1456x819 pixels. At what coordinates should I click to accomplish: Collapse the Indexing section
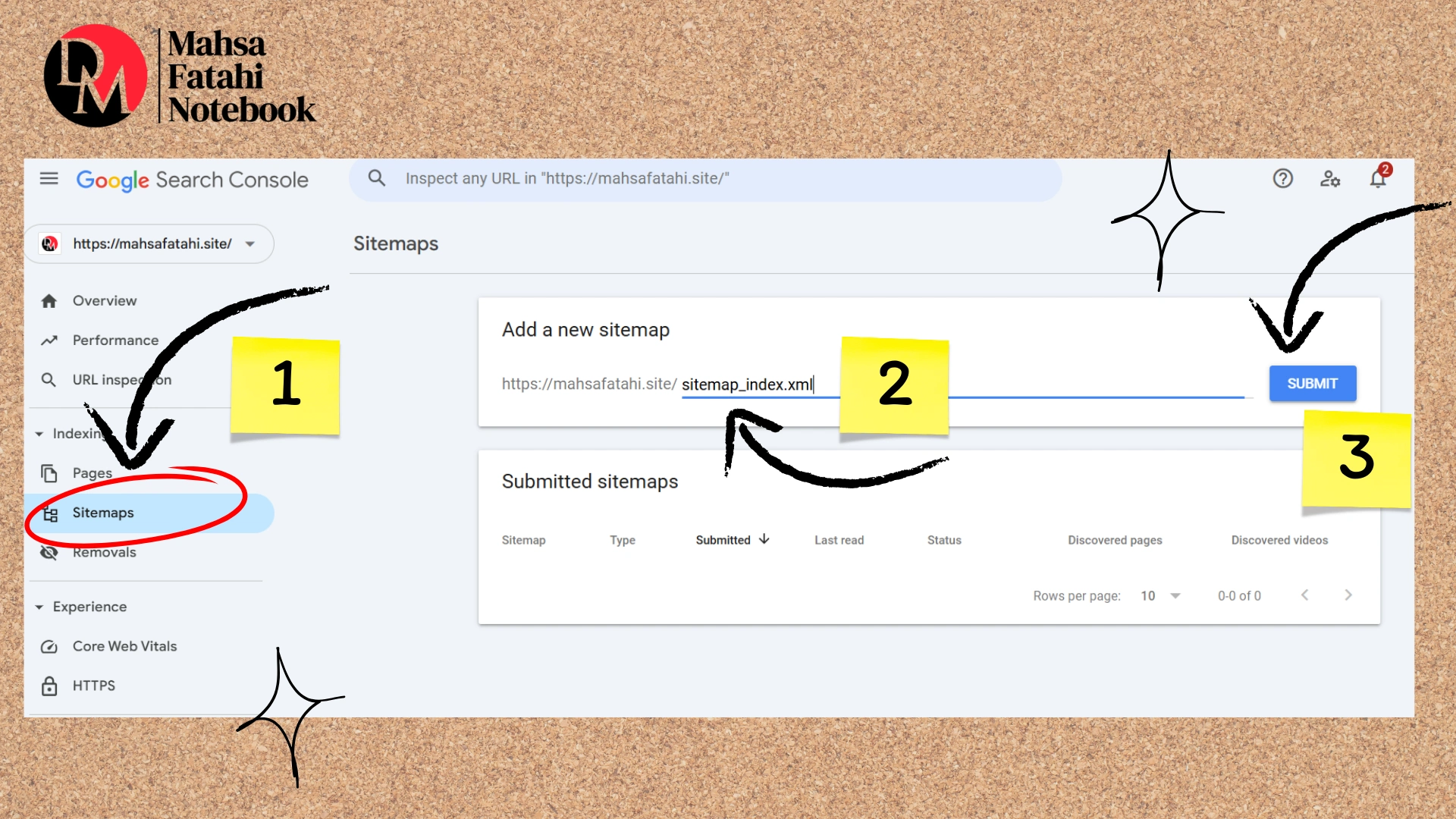click(x=39, y=434)
